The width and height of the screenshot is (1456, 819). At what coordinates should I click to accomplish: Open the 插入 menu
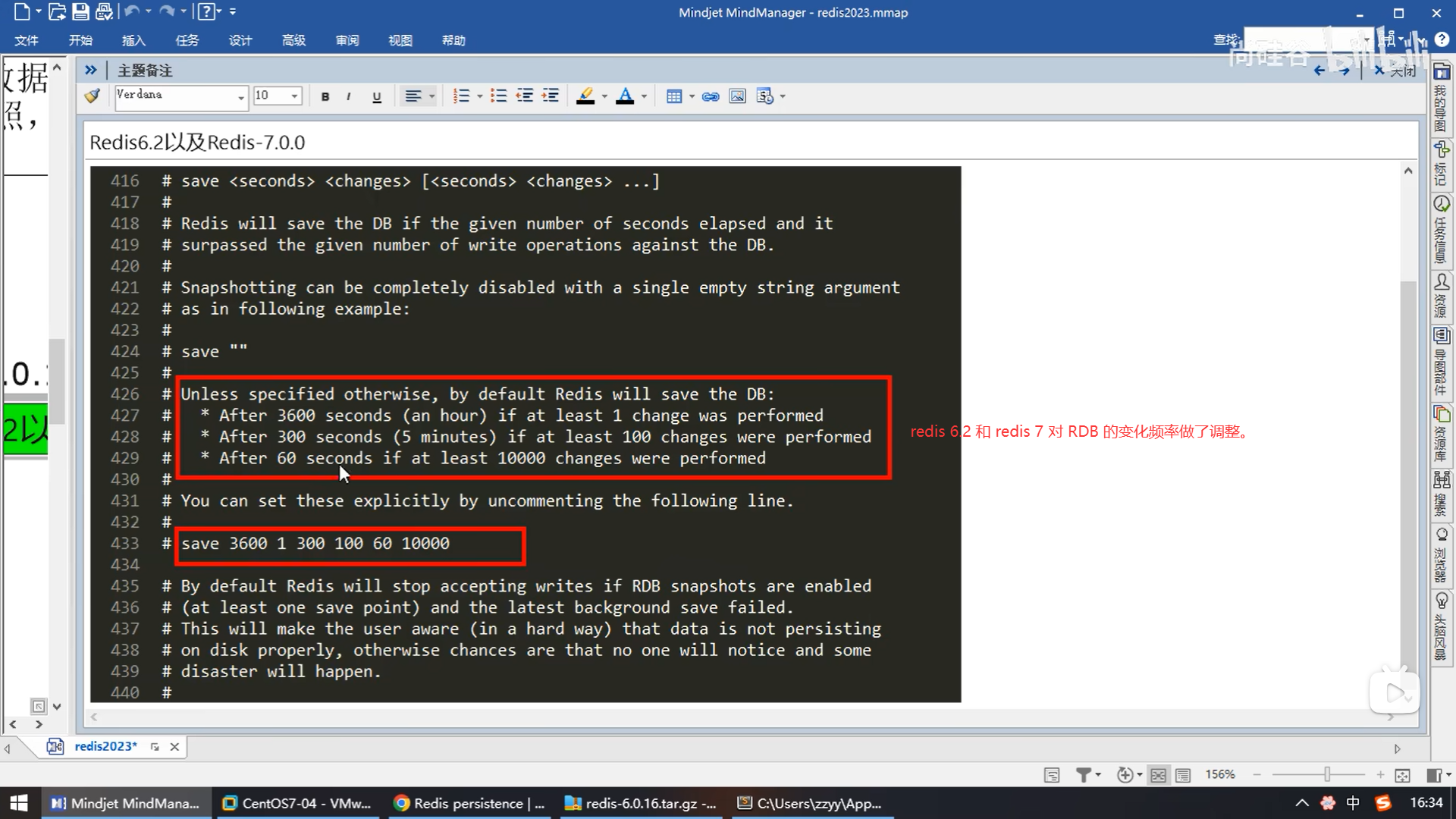click(133, 40)
